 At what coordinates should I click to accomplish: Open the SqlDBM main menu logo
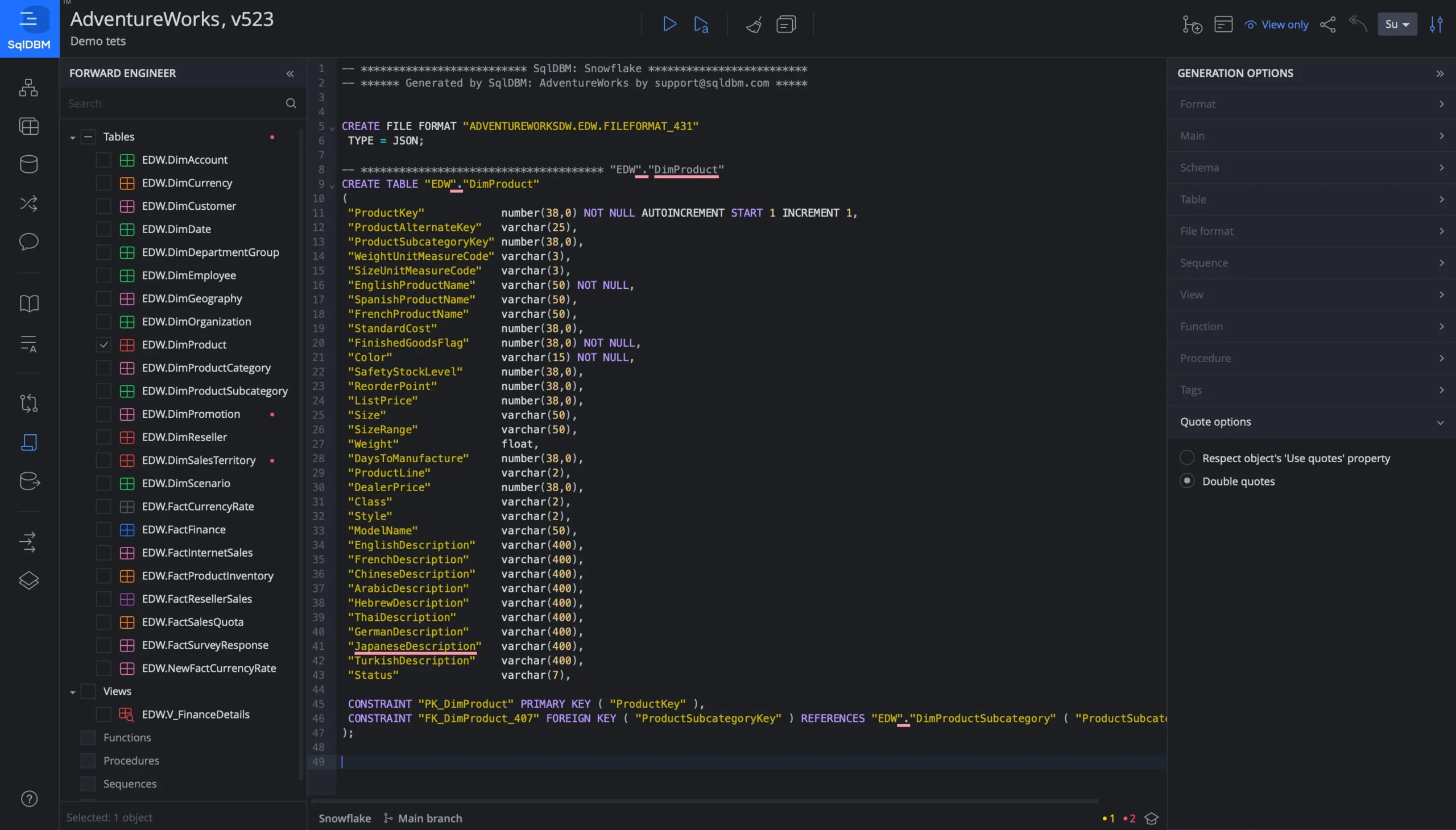pos(29,28)
